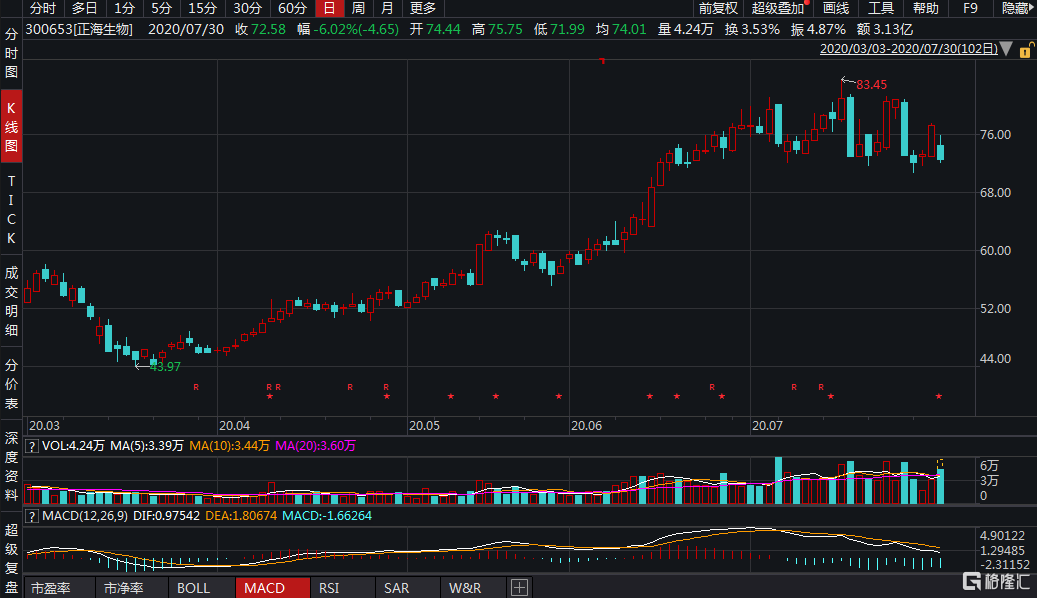This screenshot has width=1037, height=598.
Task: Open the 前复权 price adjustment dropdown
Action: [x=718, y=9]
